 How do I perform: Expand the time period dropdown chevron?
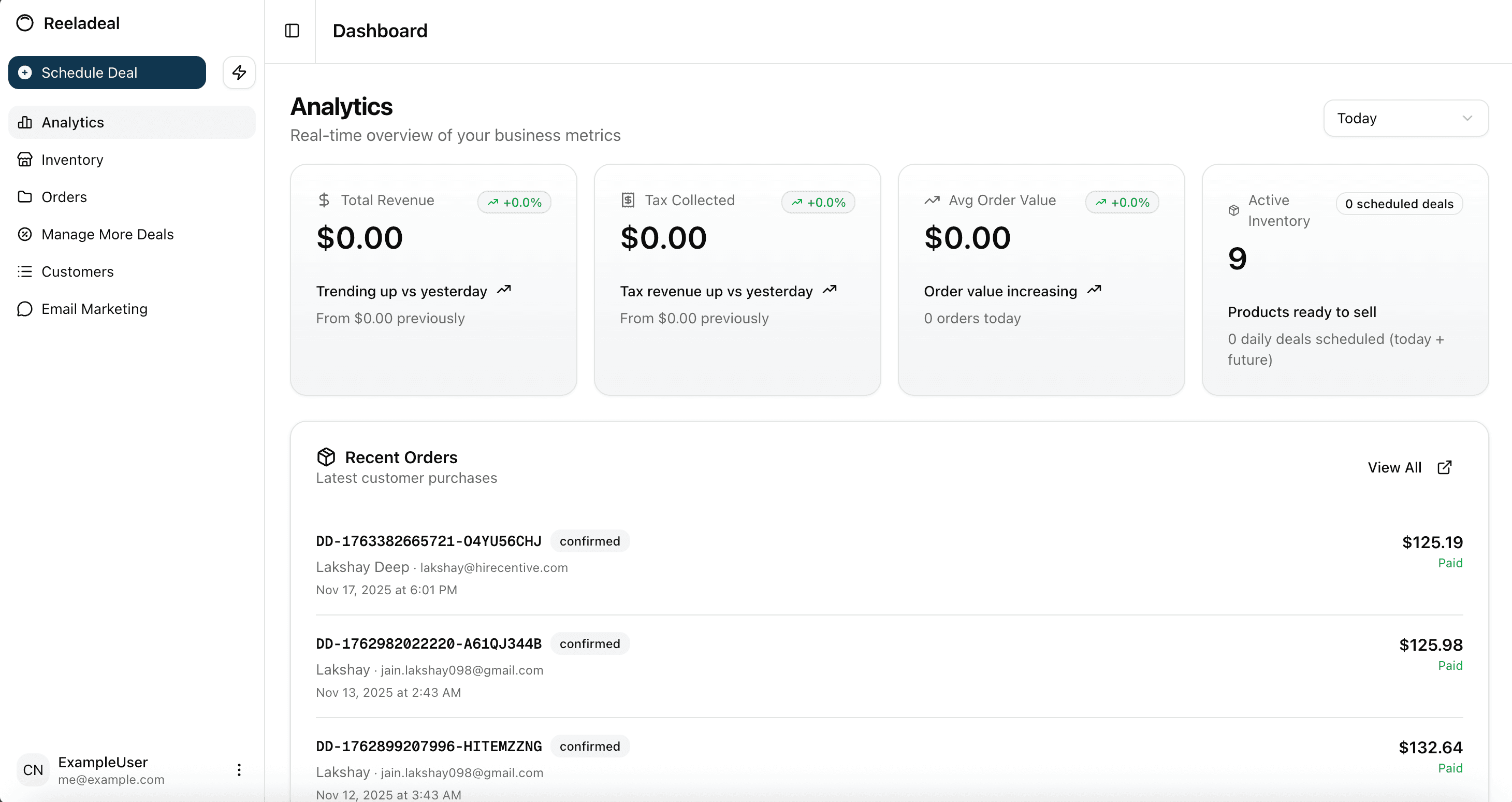(x=1467, y=118)
